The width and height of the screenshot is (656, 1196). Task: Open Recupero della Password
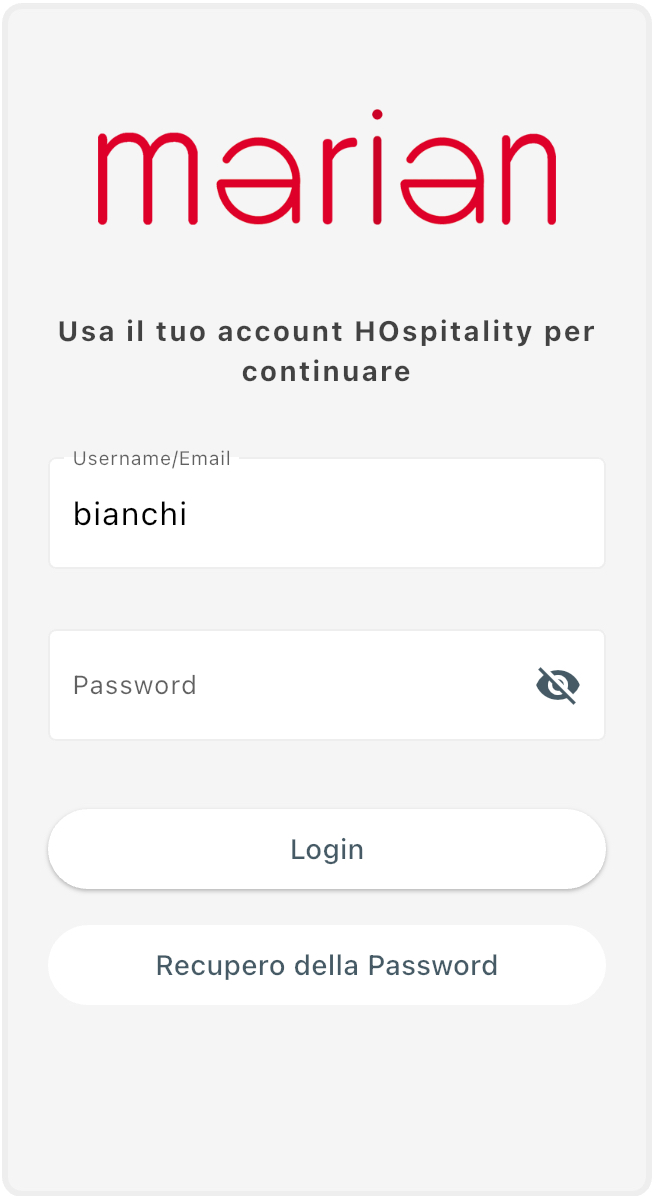coord(327,965)
